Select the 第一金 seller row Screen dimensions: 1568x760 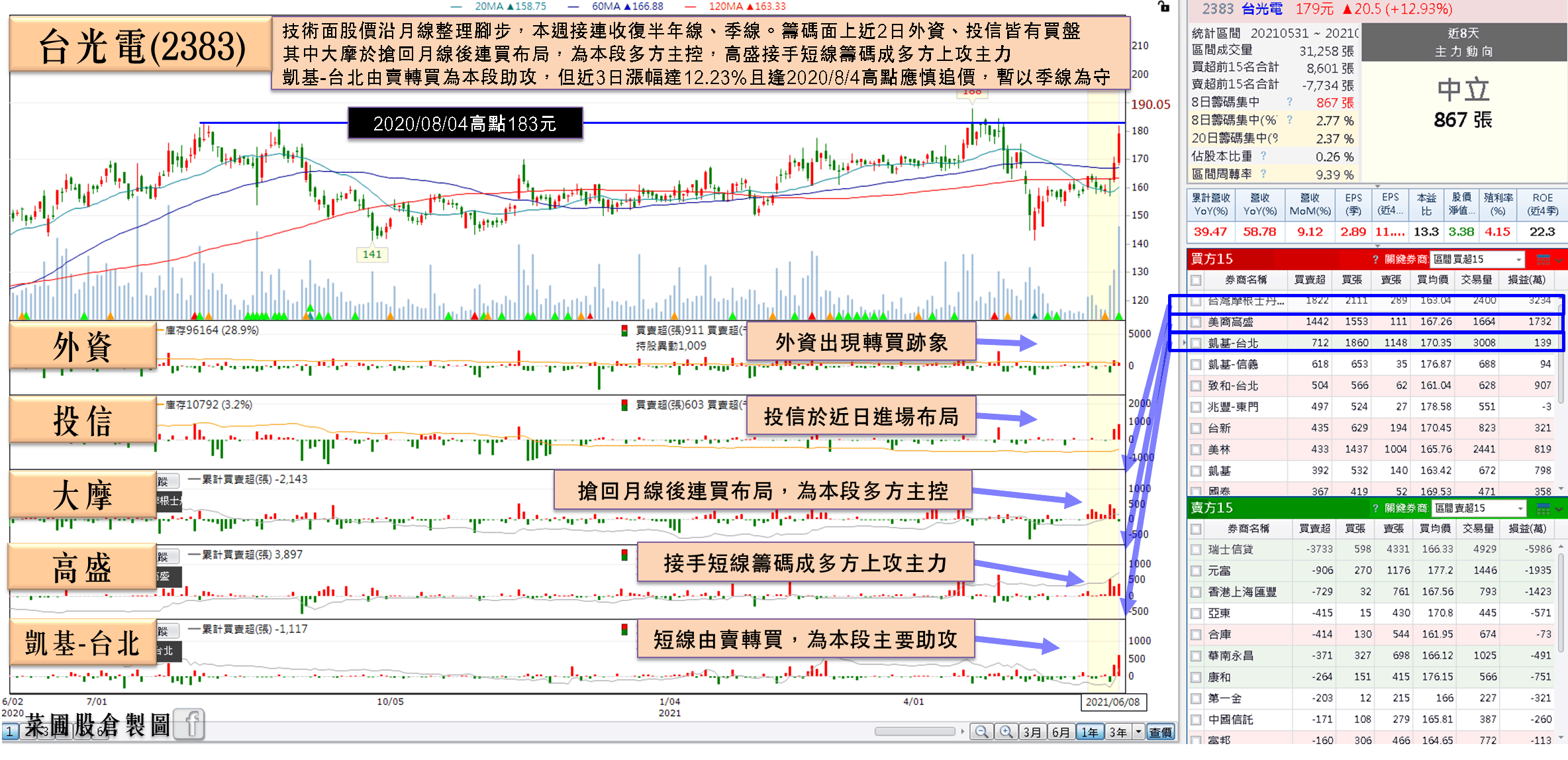click(1373, 698)
